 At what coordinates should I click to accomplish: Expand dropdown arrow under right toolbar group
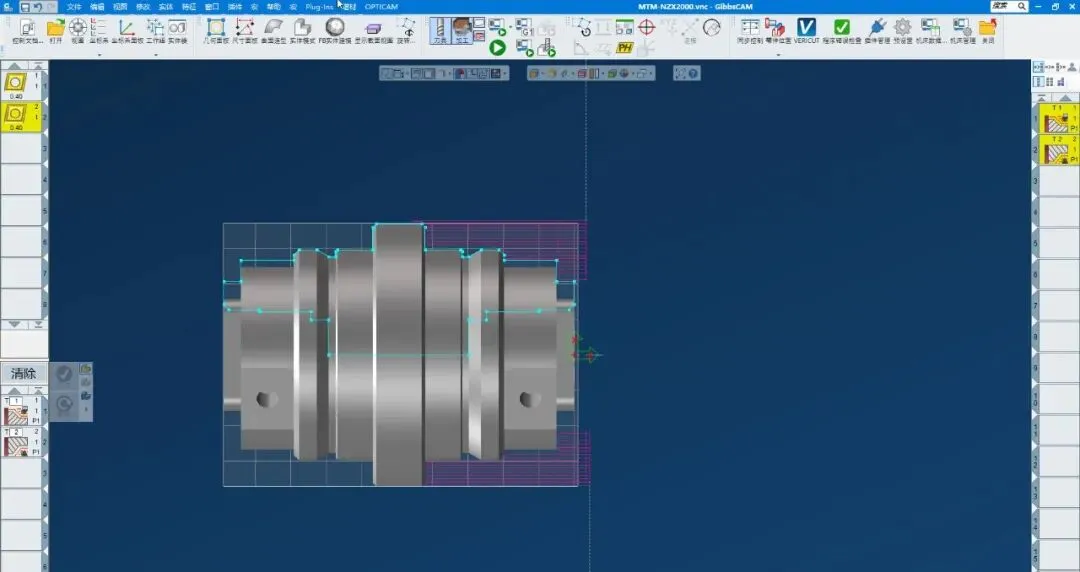click(x=778, y=55)
